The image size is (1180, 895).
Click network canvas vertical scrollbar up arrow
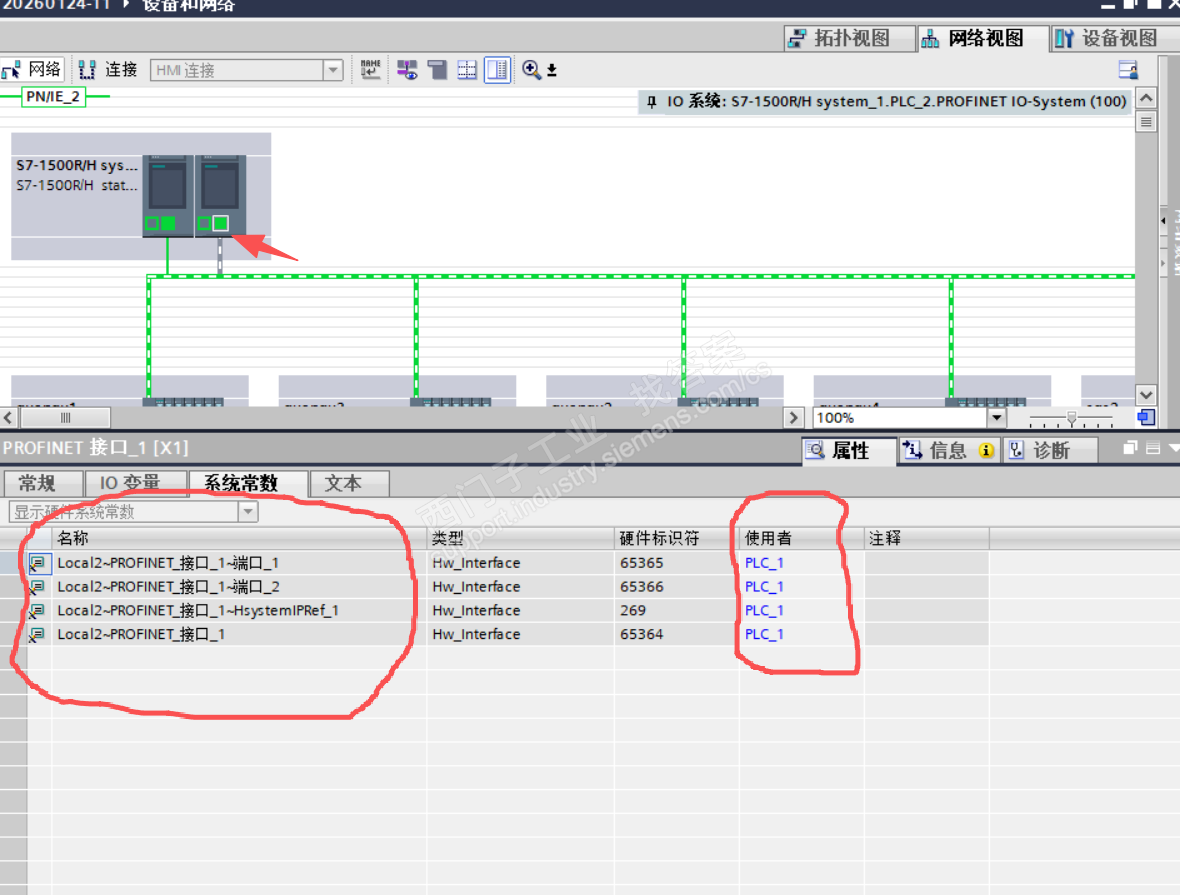point(1145,98)
